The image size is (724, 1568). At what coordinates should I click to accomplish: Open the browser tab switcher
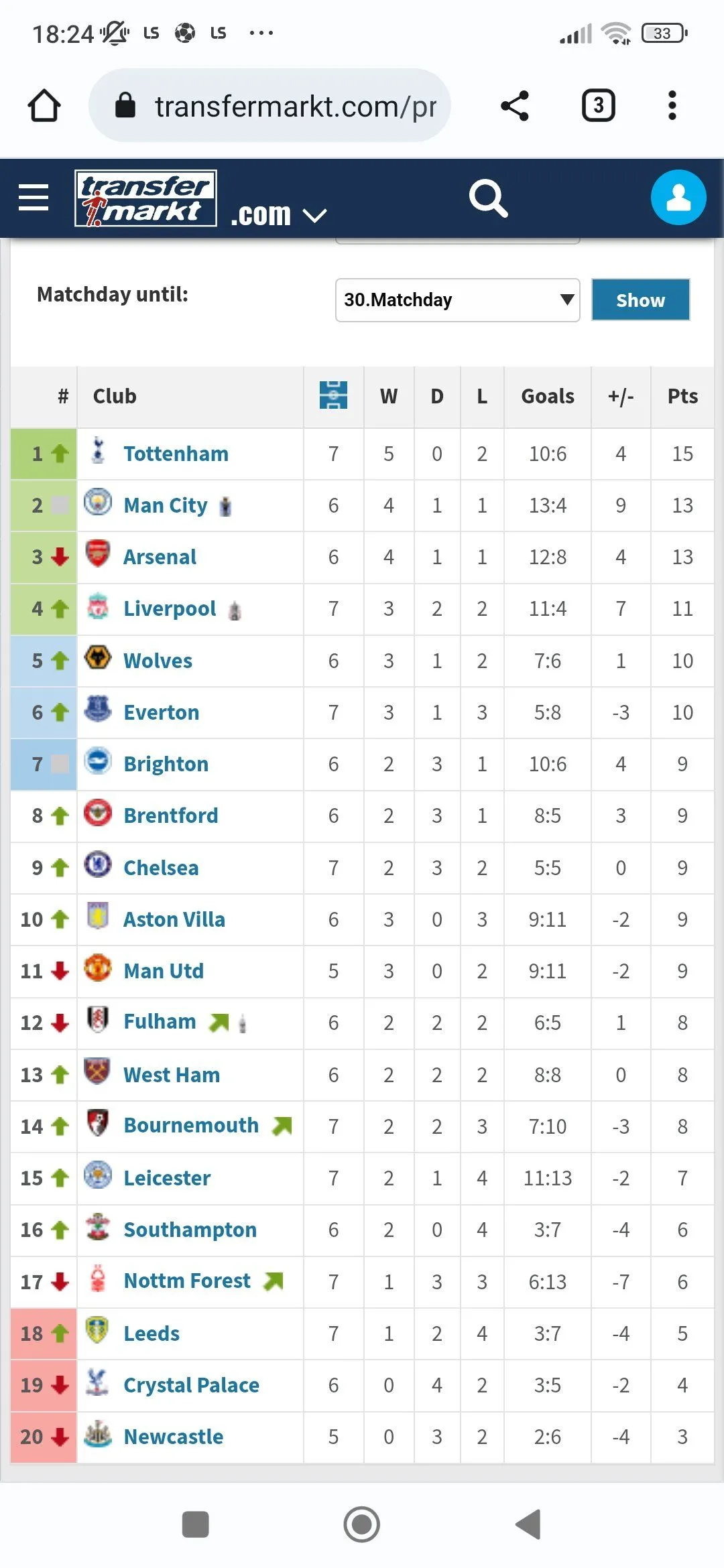click(x=598, y=106)
